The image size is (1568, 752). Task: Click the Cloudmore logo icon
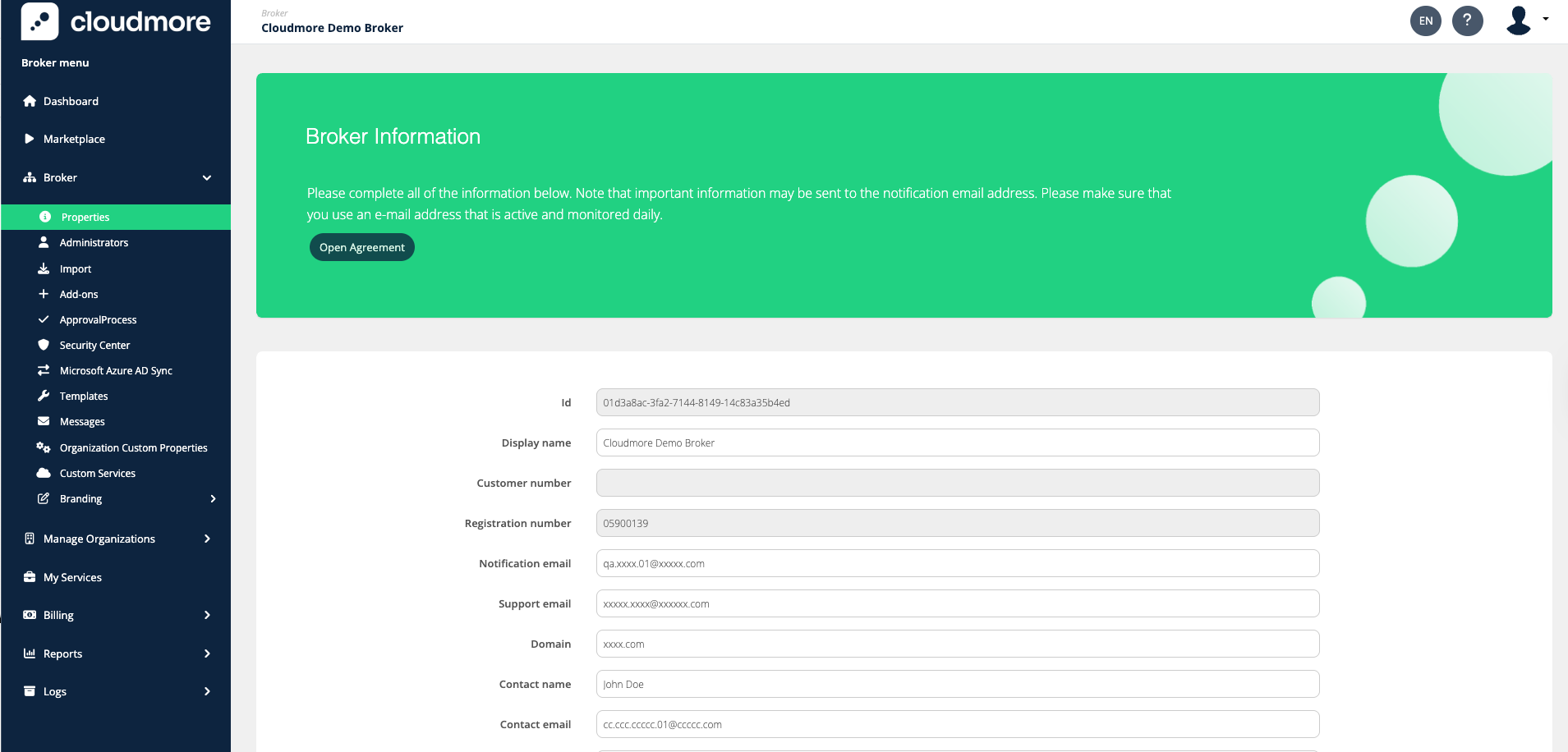(39, 21)
